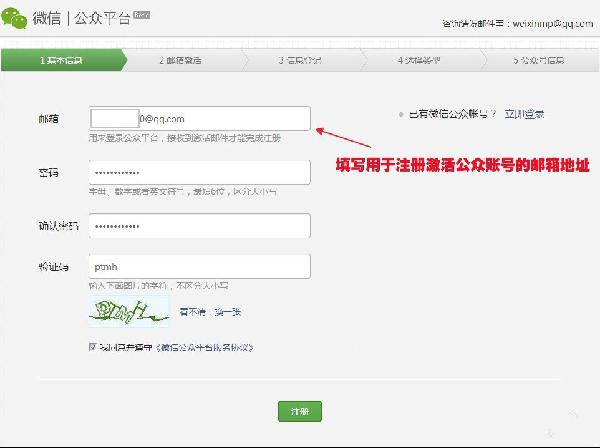Focus the 密码 password field
The width and height of the screenshot is (600, 448).
(x=199, y=172)
